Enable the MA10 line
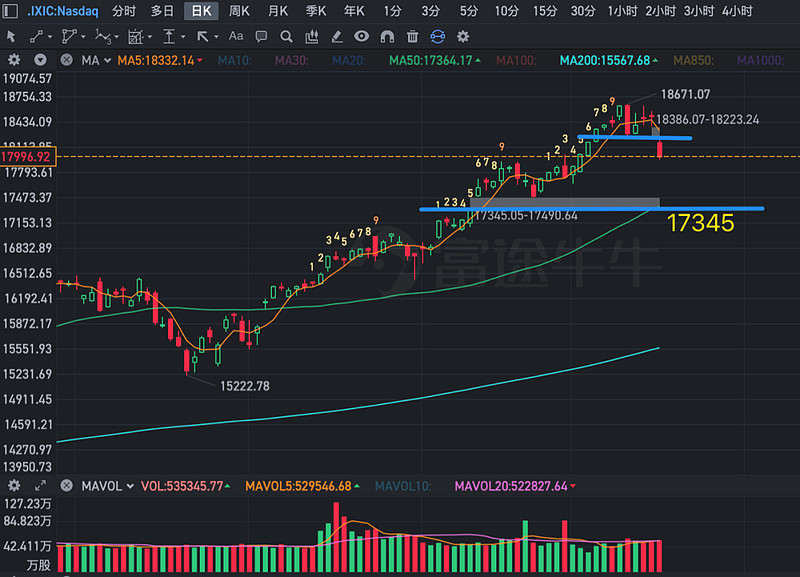Image resolution: width=800 pixels, height=577 pixels. point(235,61)
